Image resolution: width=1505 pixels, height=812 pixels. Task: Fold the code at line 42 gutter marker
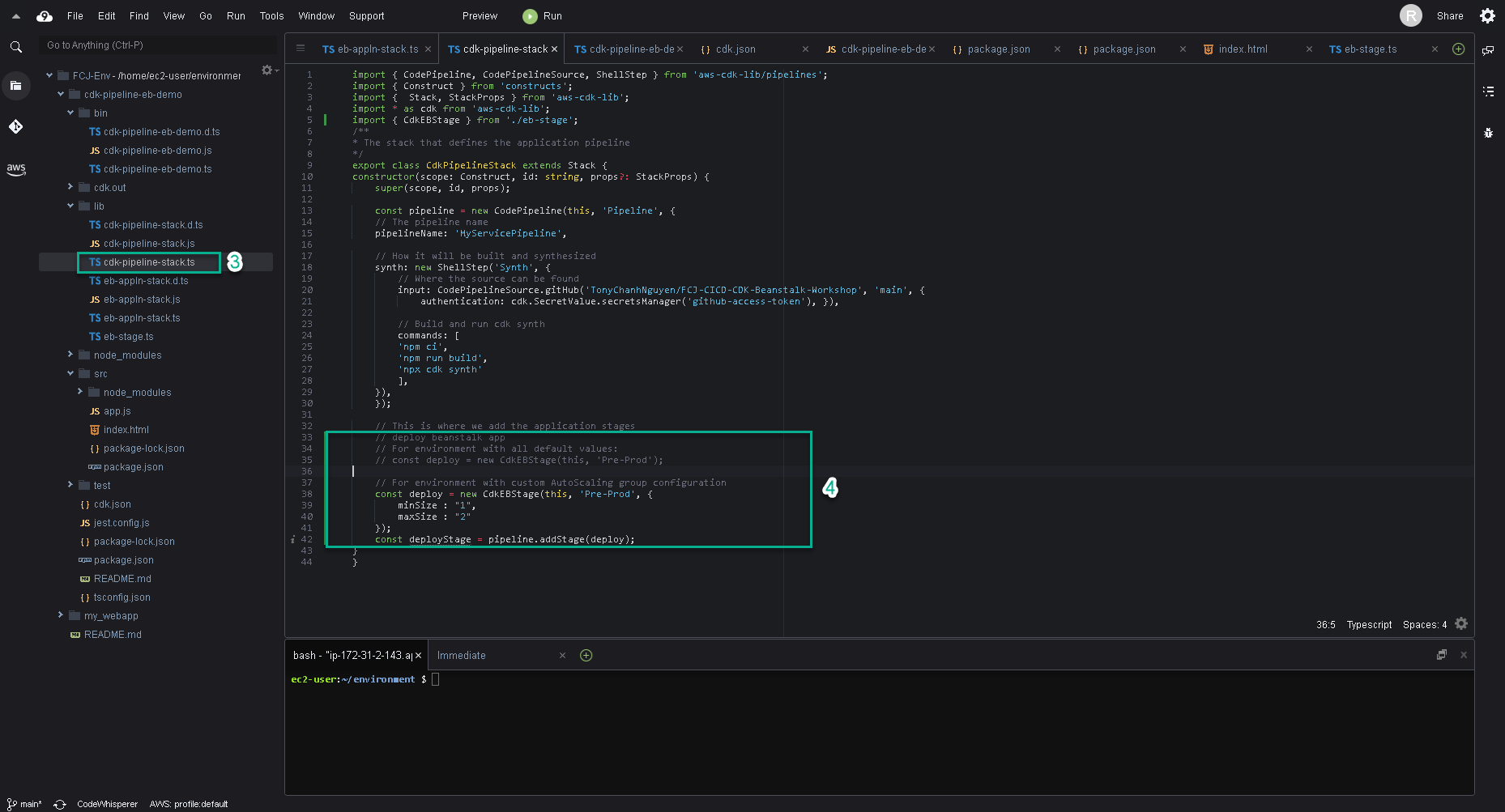point(293,539)
